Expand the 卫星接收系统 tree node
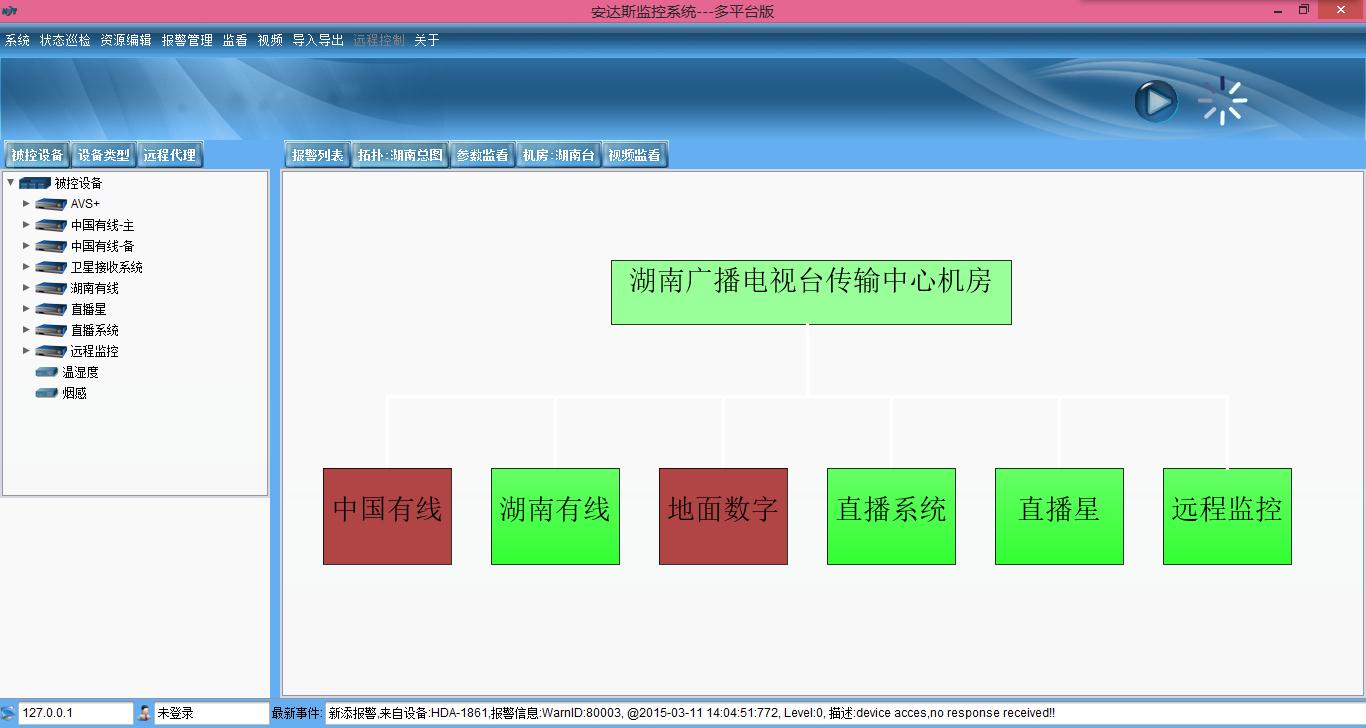The image size is (1366, 728). [x=26, y=266]
